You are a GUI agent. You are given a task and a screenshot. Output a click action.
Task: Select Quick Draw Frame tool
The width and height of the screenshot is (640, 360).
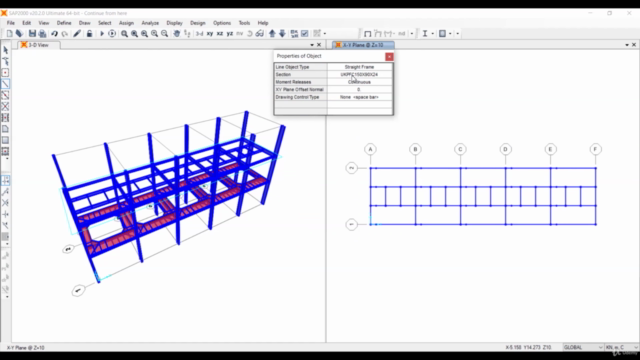(x=5, y=95)
